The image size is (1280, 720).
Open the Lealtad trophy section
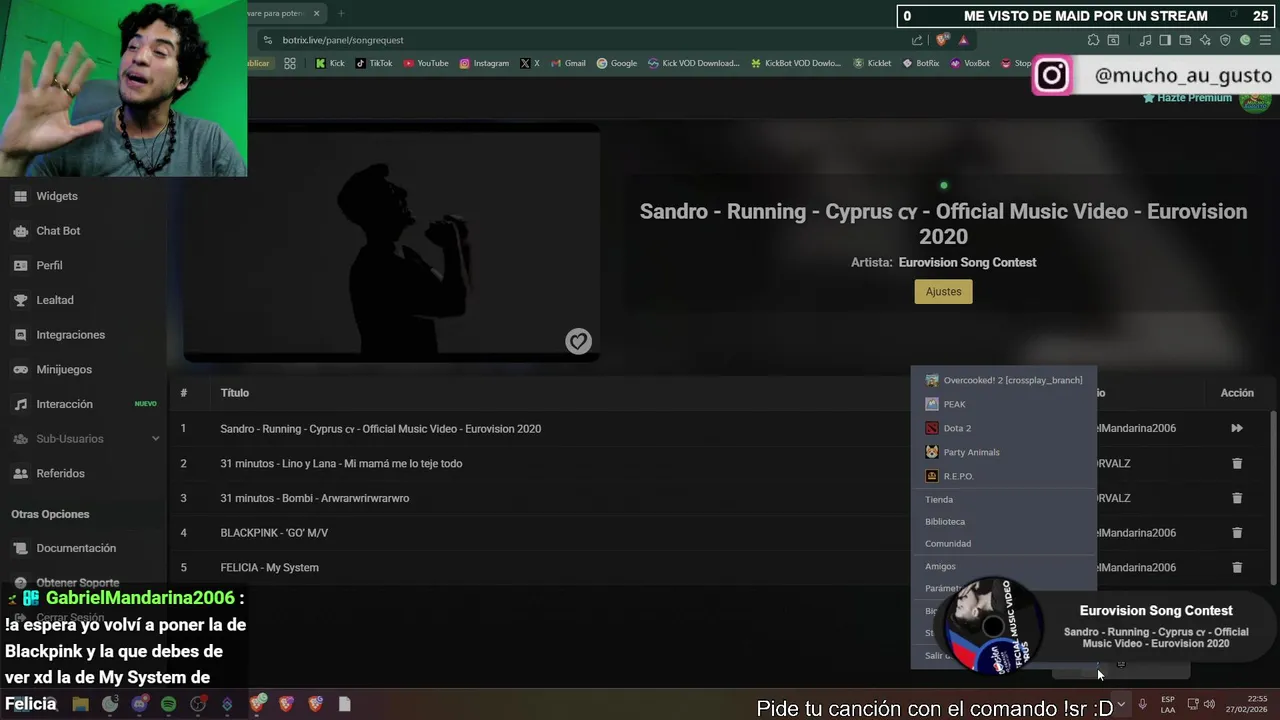(x=55, y=300)
